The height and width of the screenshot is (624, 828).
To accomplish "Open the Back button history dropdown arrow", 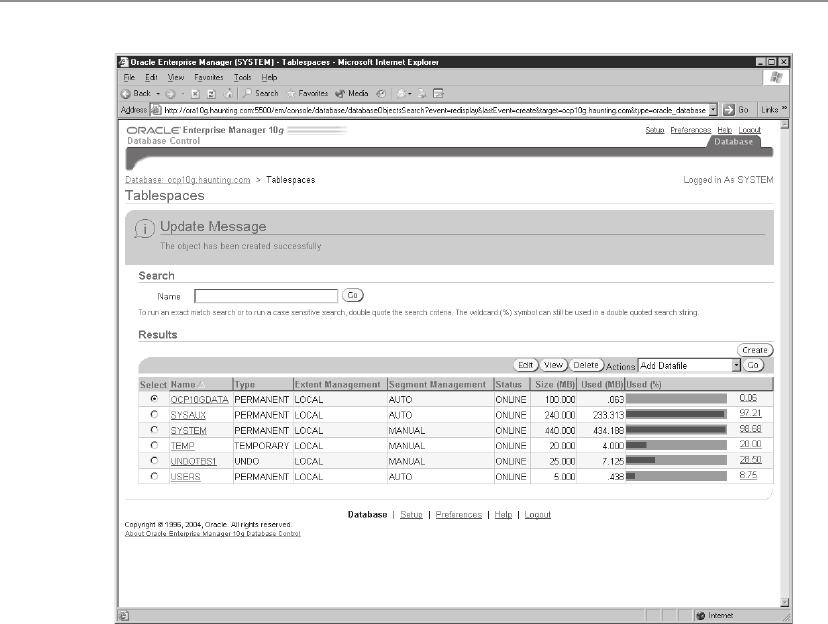I will [158, 94].
